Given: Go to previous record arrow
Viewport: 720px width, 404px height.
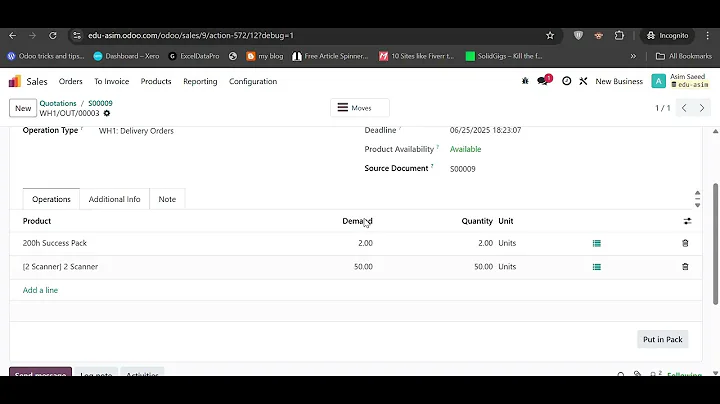Looking at the screenshot, I should click(x=684, y=108).
